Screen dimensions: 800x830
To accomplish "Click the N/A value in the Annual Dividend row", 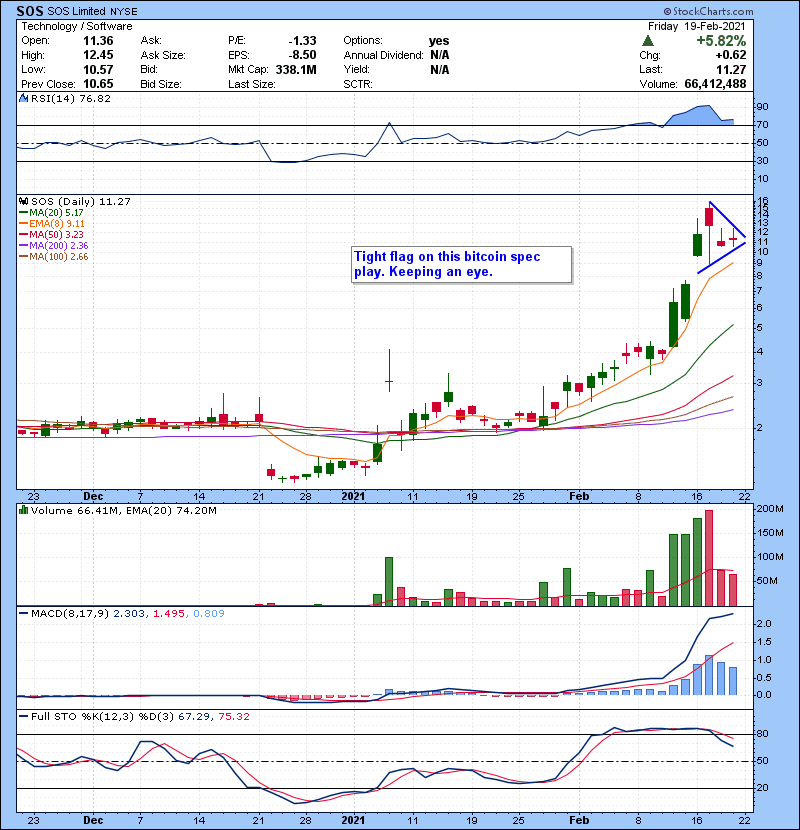I will pyautogui.click(x=439, y=55).
